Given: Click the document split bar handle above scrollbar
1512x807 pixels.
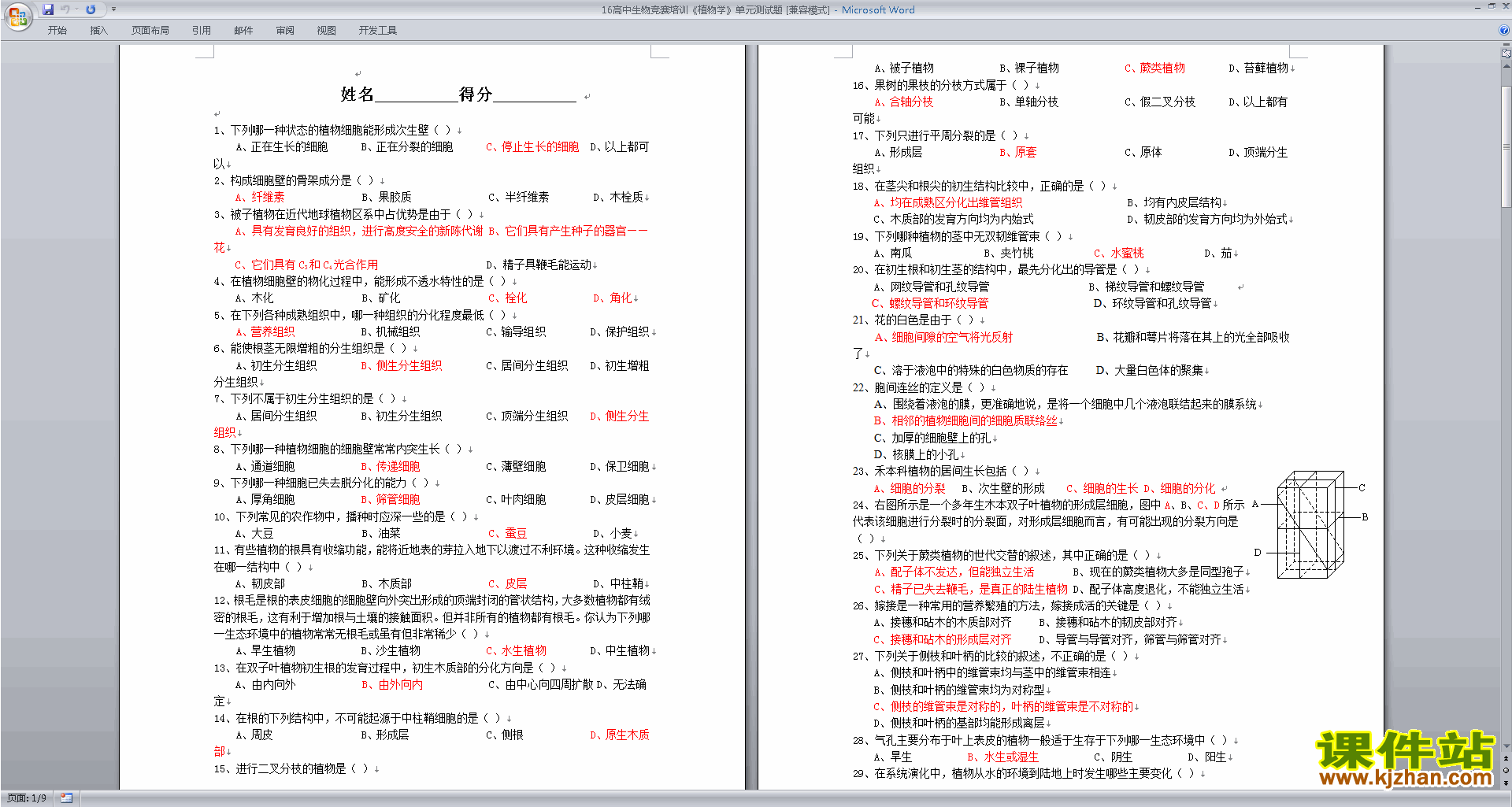Looking at the screenshot, I should coord(1506,45).
